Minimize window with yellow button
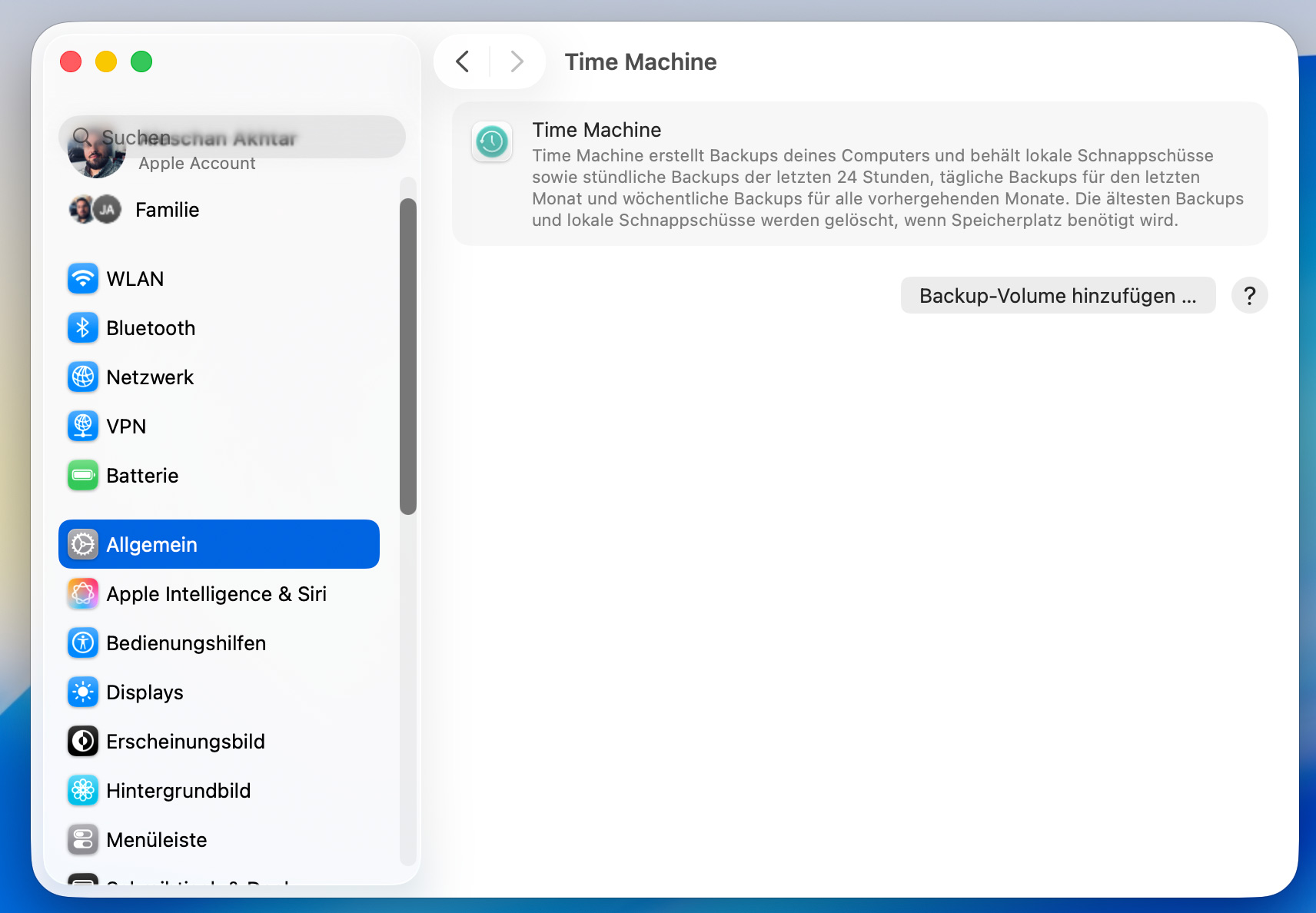Image resolution: width=1316 pixels, height=913 pixels. point(106,61)
